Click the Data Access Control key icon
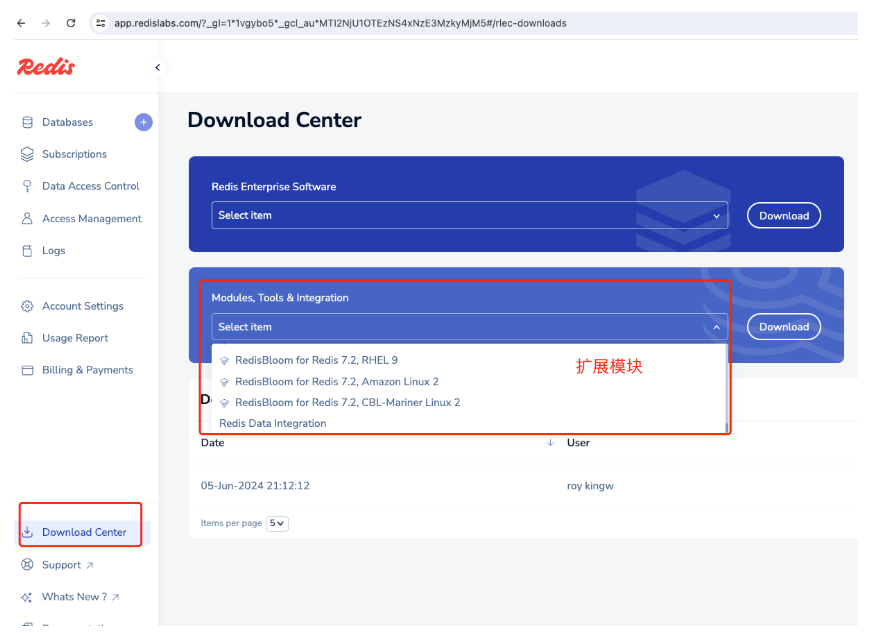Image resolution: width=883 pixels, height=633 pixels. 27,186
